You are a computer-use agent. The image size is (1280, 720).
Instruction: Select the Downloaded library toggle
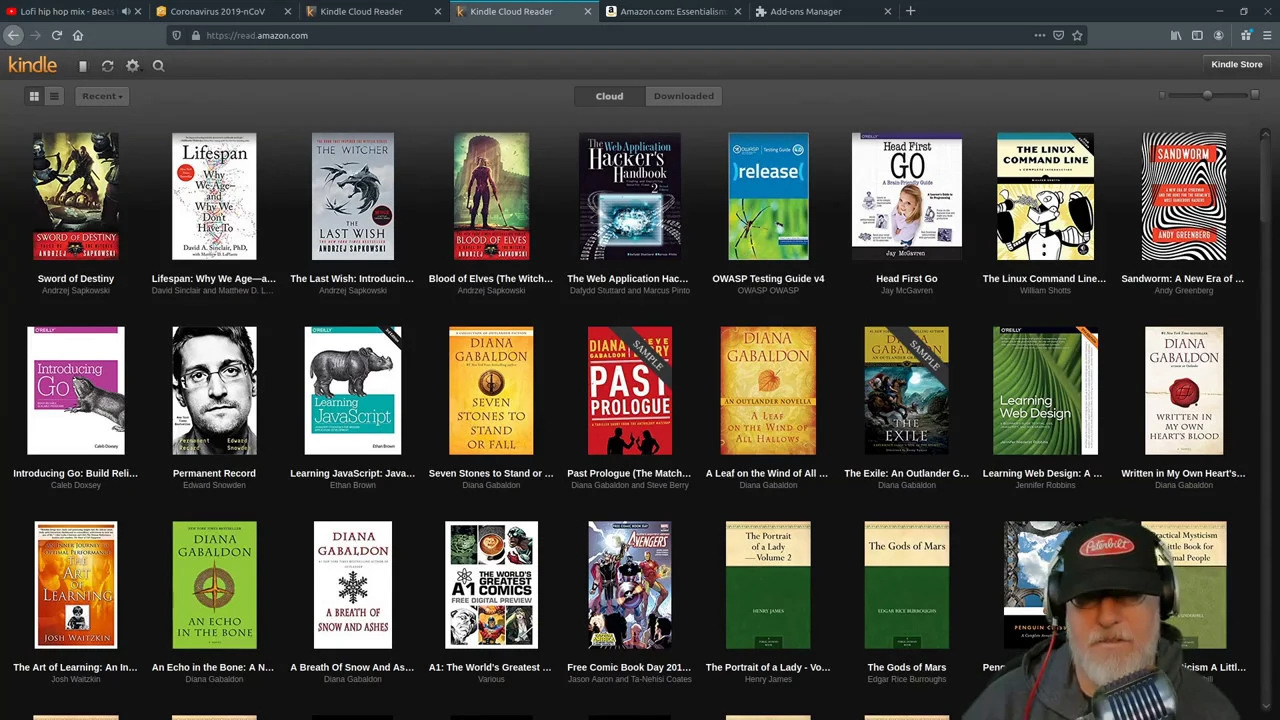684,96
